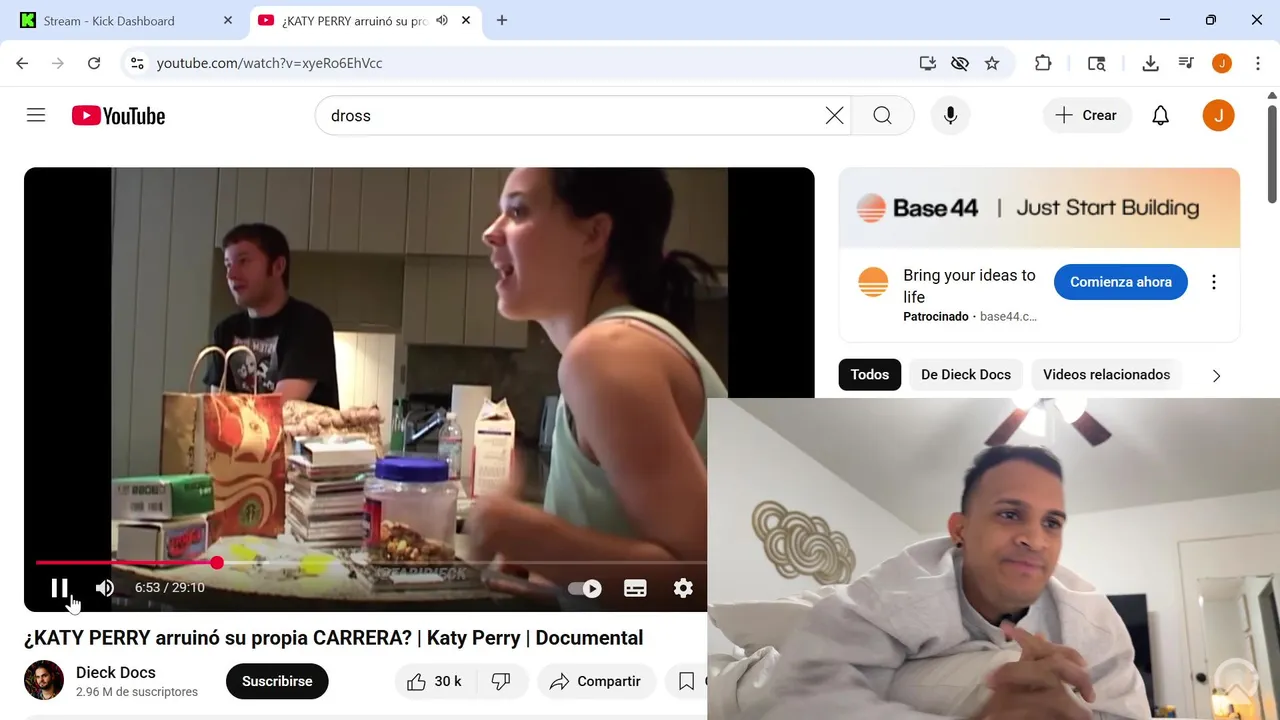Go back in browser history
This screenshot has height=720, width=1280.
pyautogui.click(x=22, y=63)
